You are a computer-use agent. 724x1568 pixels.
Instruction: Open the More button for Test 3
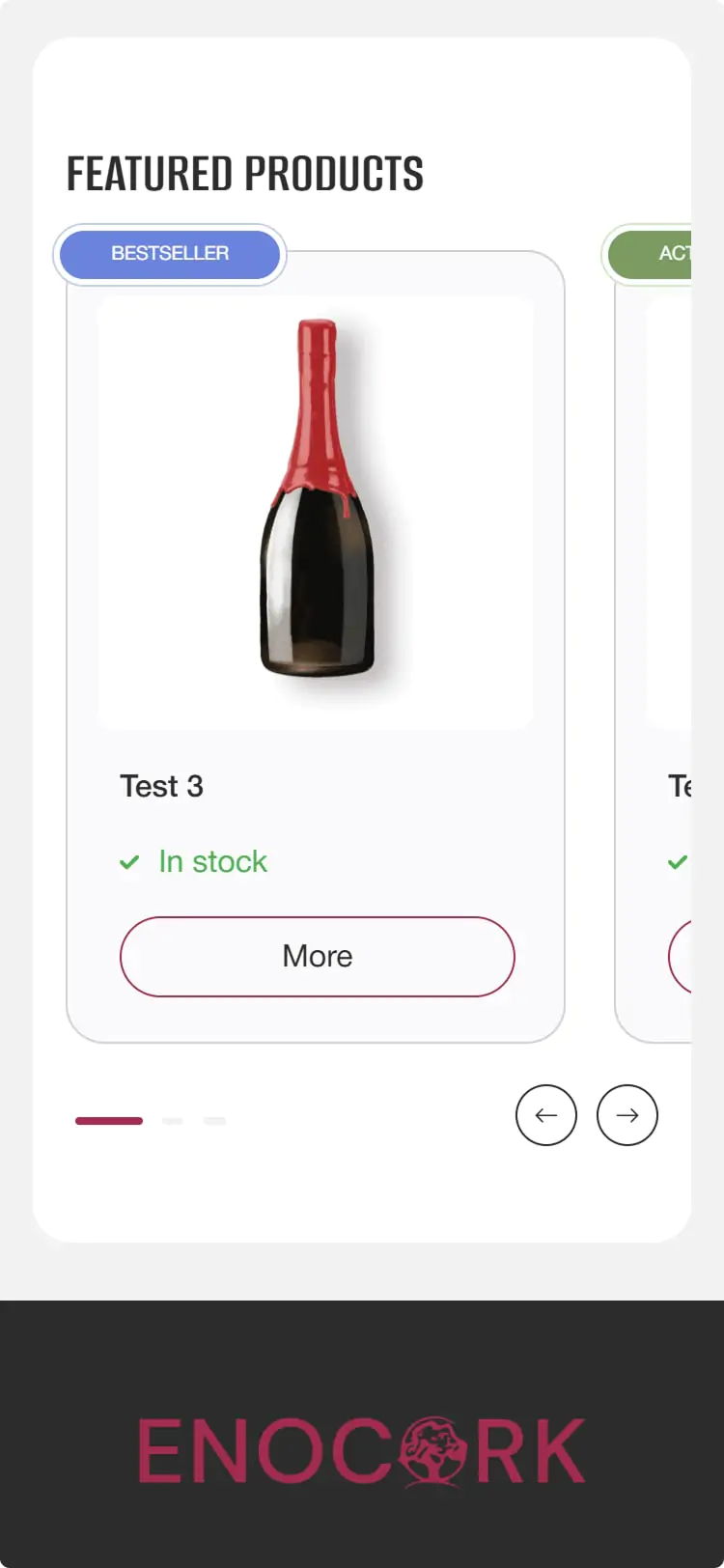click(x=318, y=957)
